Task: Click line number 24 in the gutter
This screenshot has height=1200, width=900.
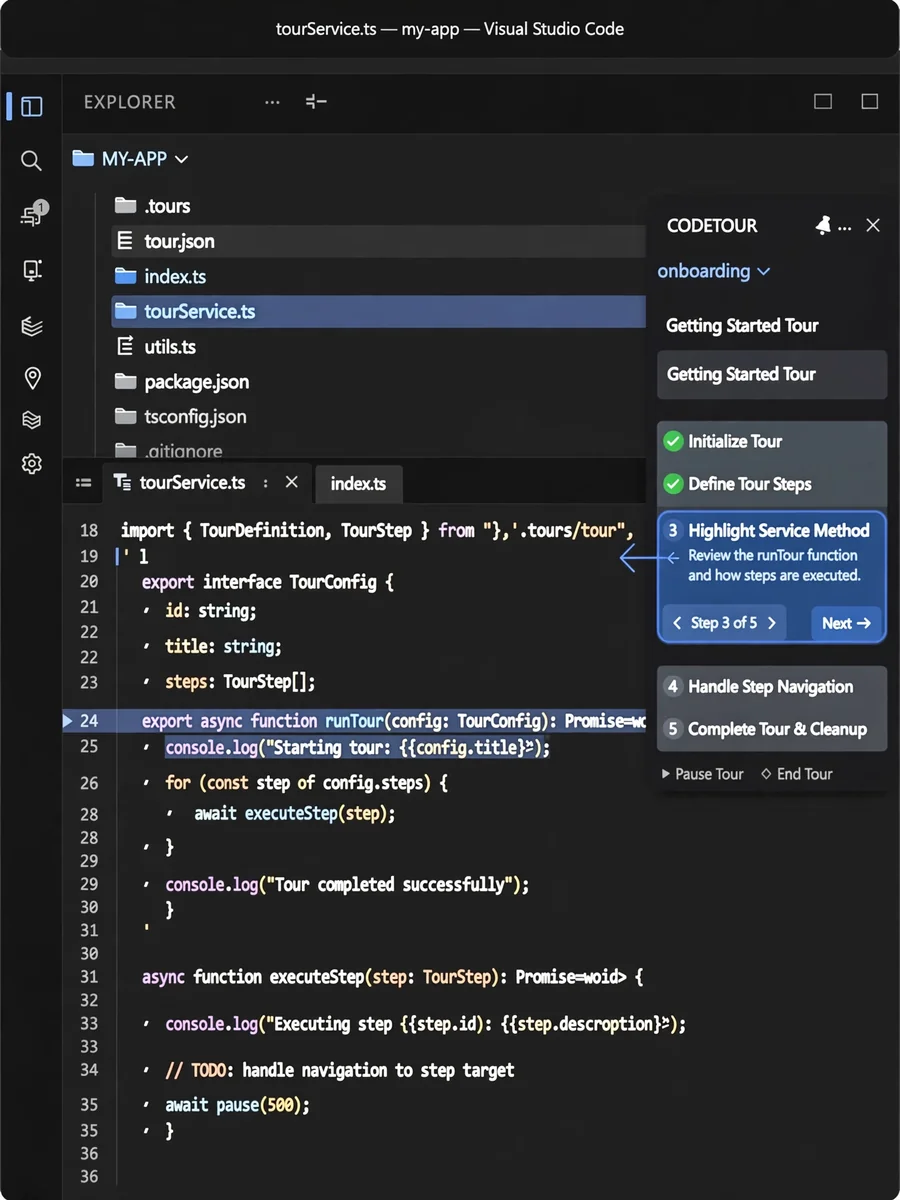Action: (x=89, y=721)
